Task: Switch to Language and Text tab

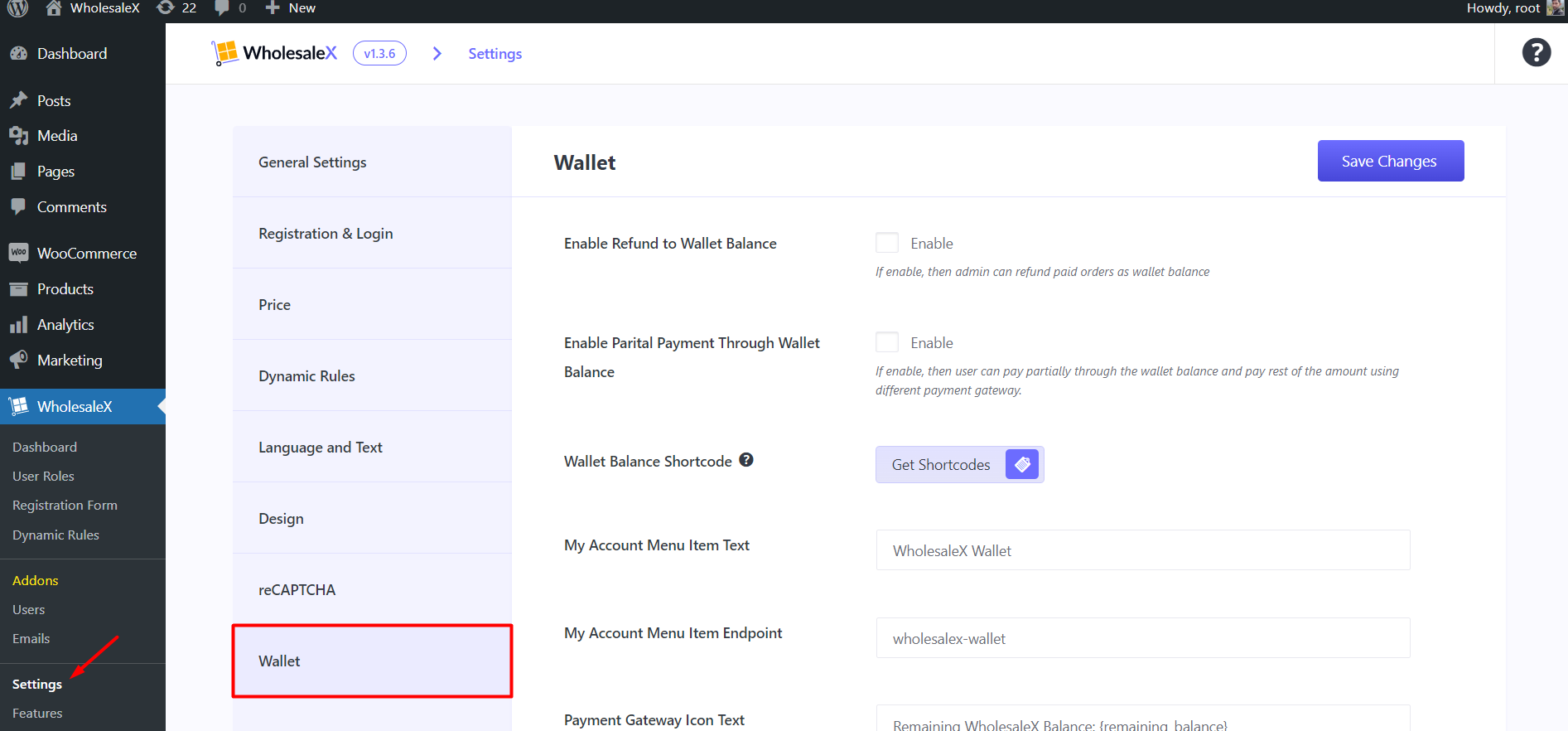Action: pyautogui.click(x=372, y=447)
